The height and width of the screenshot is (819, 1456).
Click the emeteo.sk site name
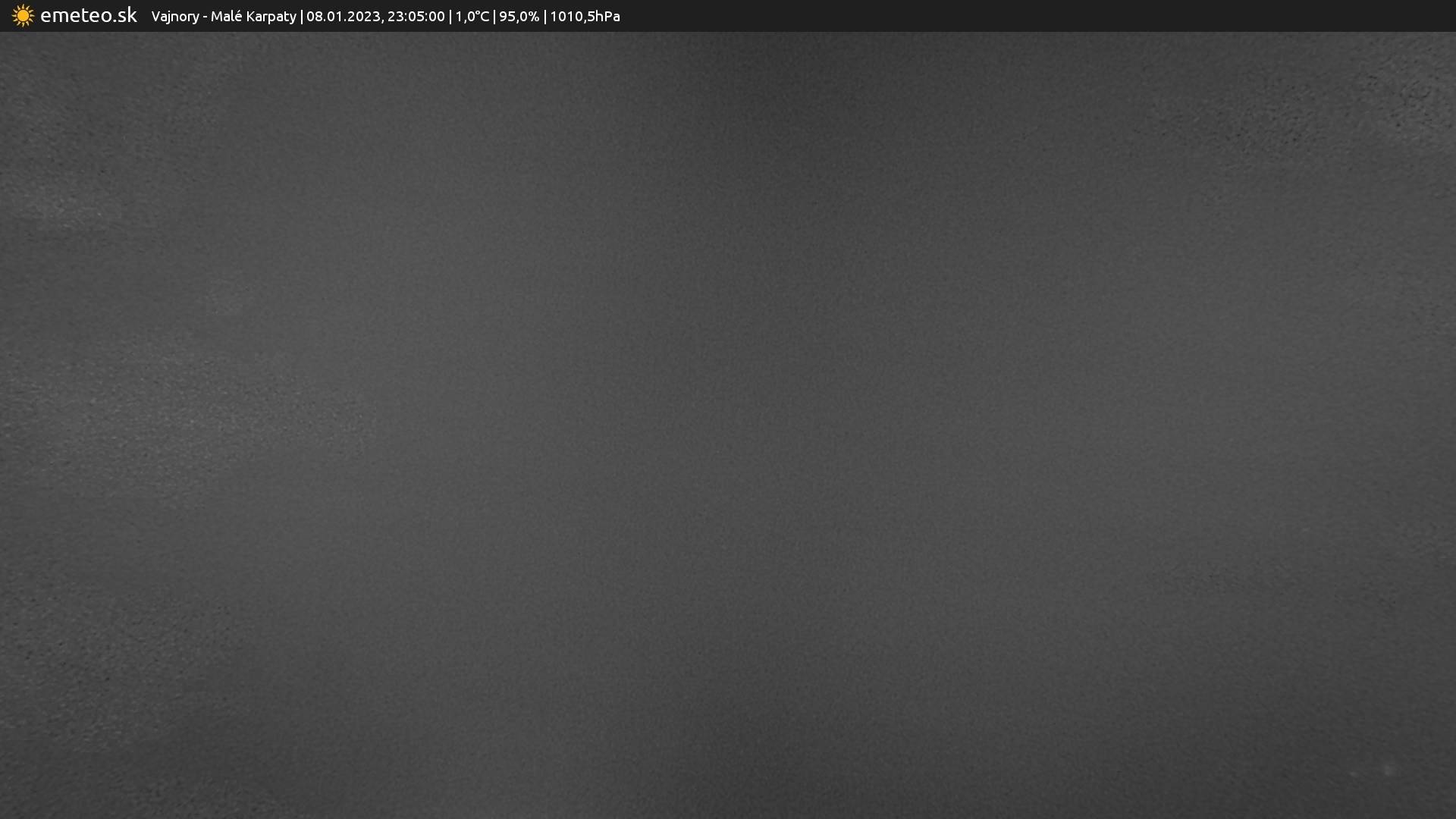click(x=88, y=15)
